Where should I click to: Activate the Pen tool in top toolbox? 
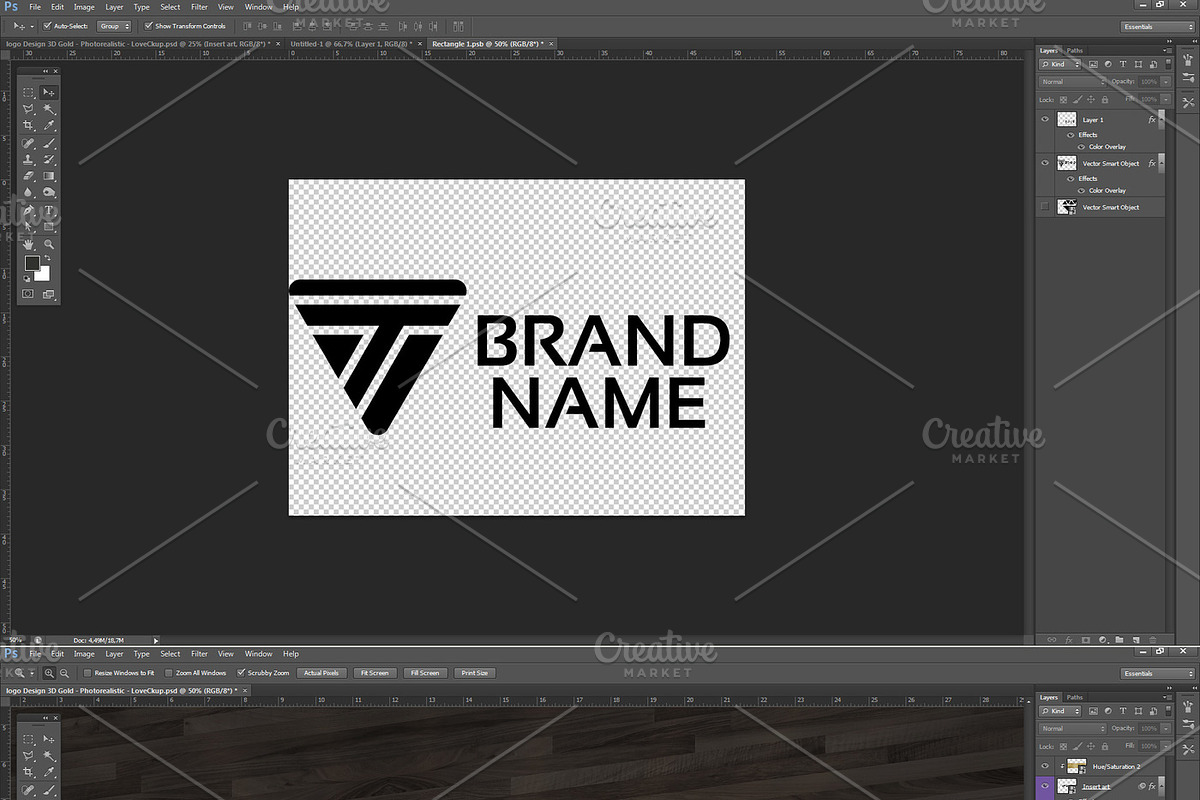point(29,210)
